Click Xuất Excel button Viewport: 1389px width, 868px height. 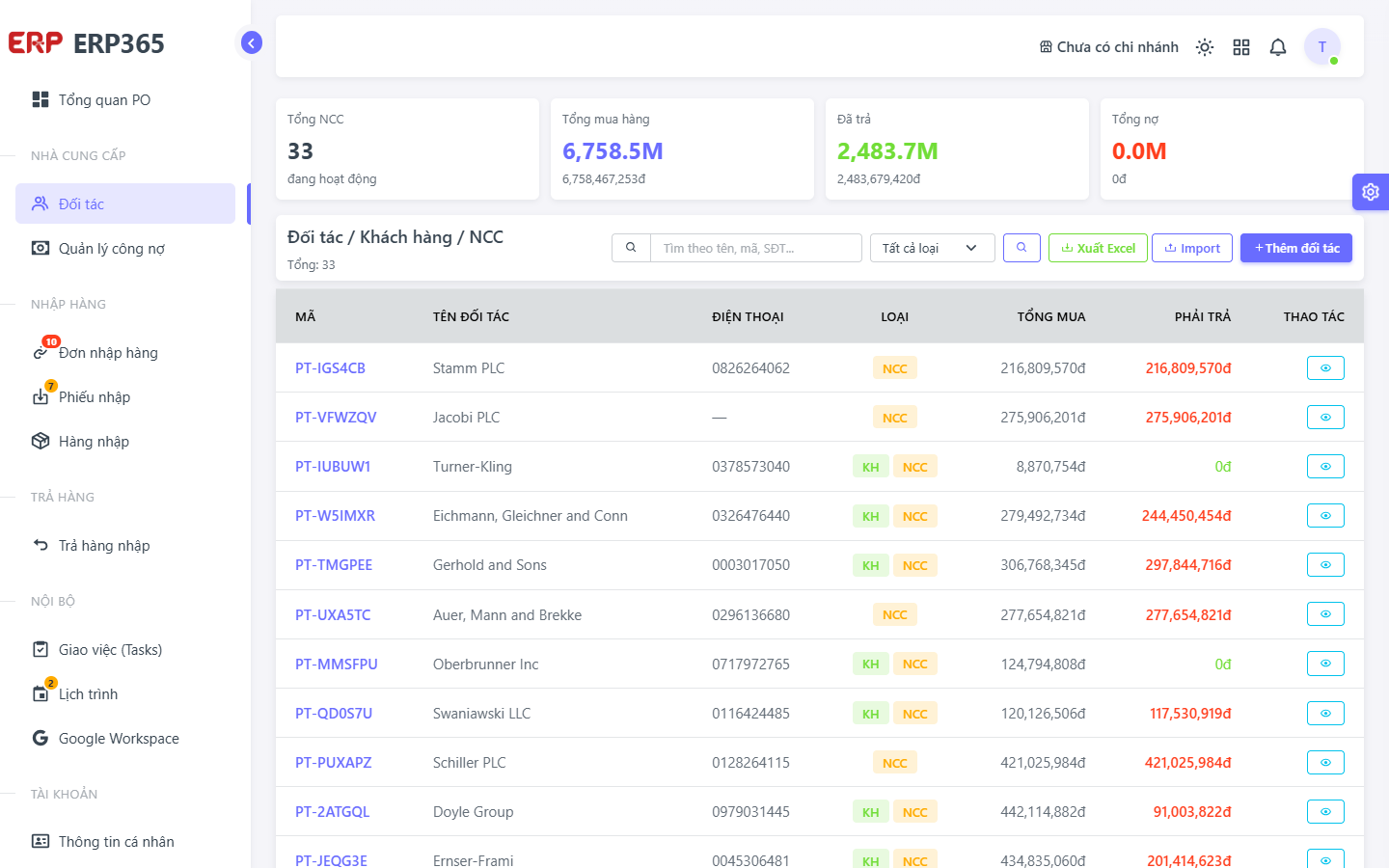point(1098,248)
